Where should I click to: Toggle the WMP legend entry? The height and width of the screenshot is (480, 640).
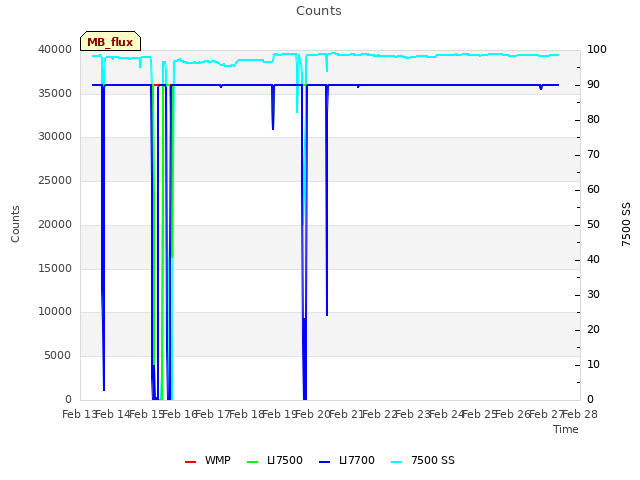pyautogui.click(x=208, y=460)
